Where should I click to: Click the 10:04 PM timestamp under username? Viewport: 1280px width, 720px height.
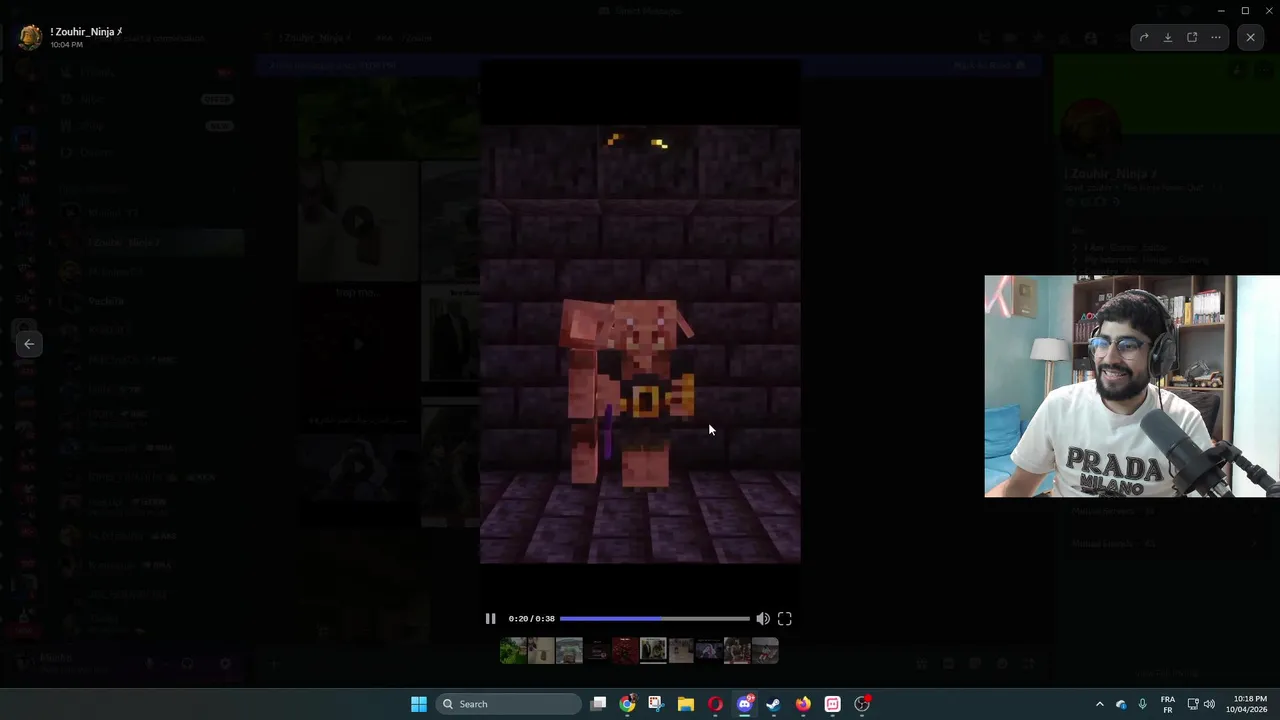click(67, 45)
